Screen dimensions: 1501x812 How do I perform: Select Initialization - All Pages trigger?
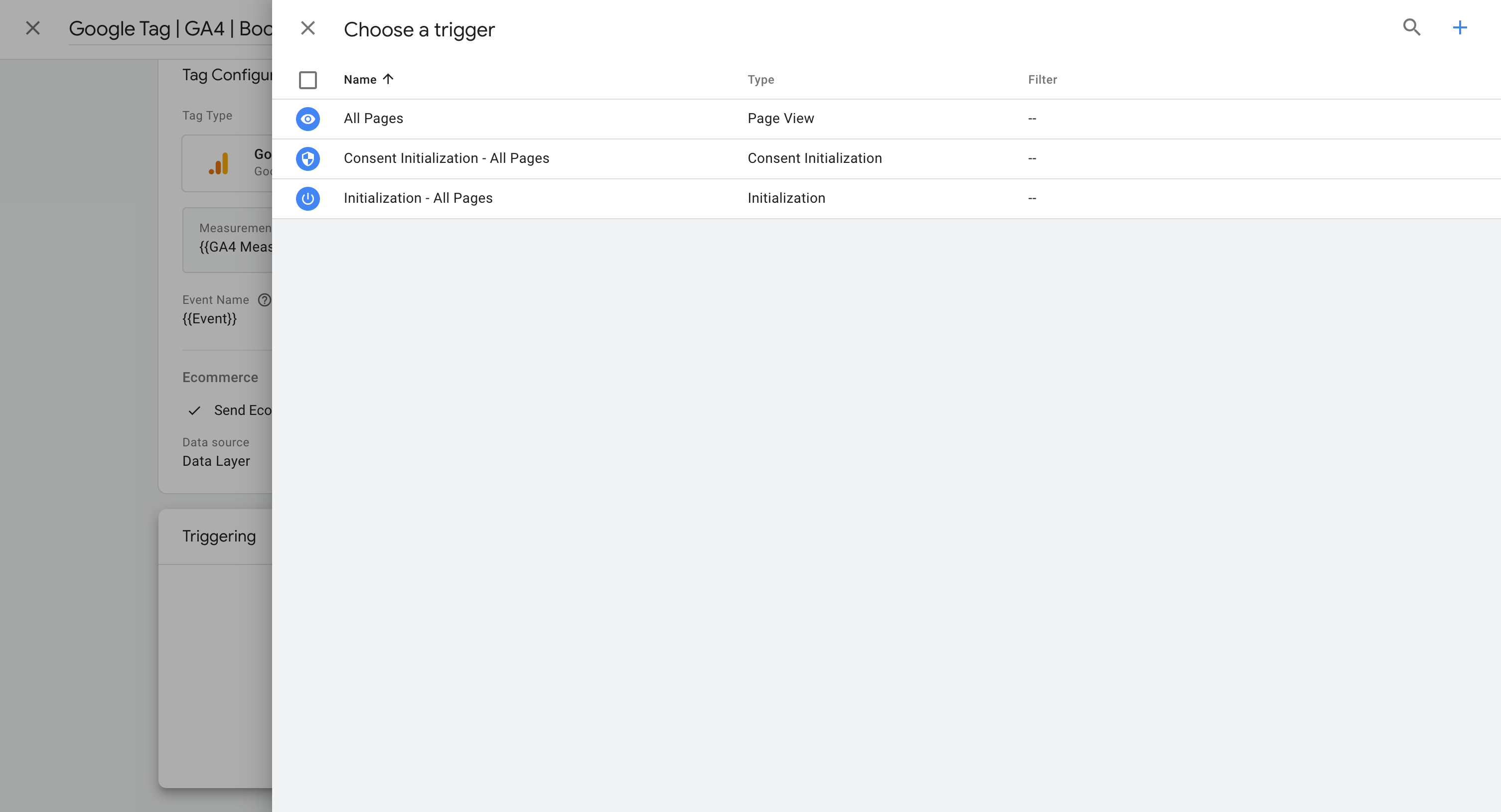point(886,199)
